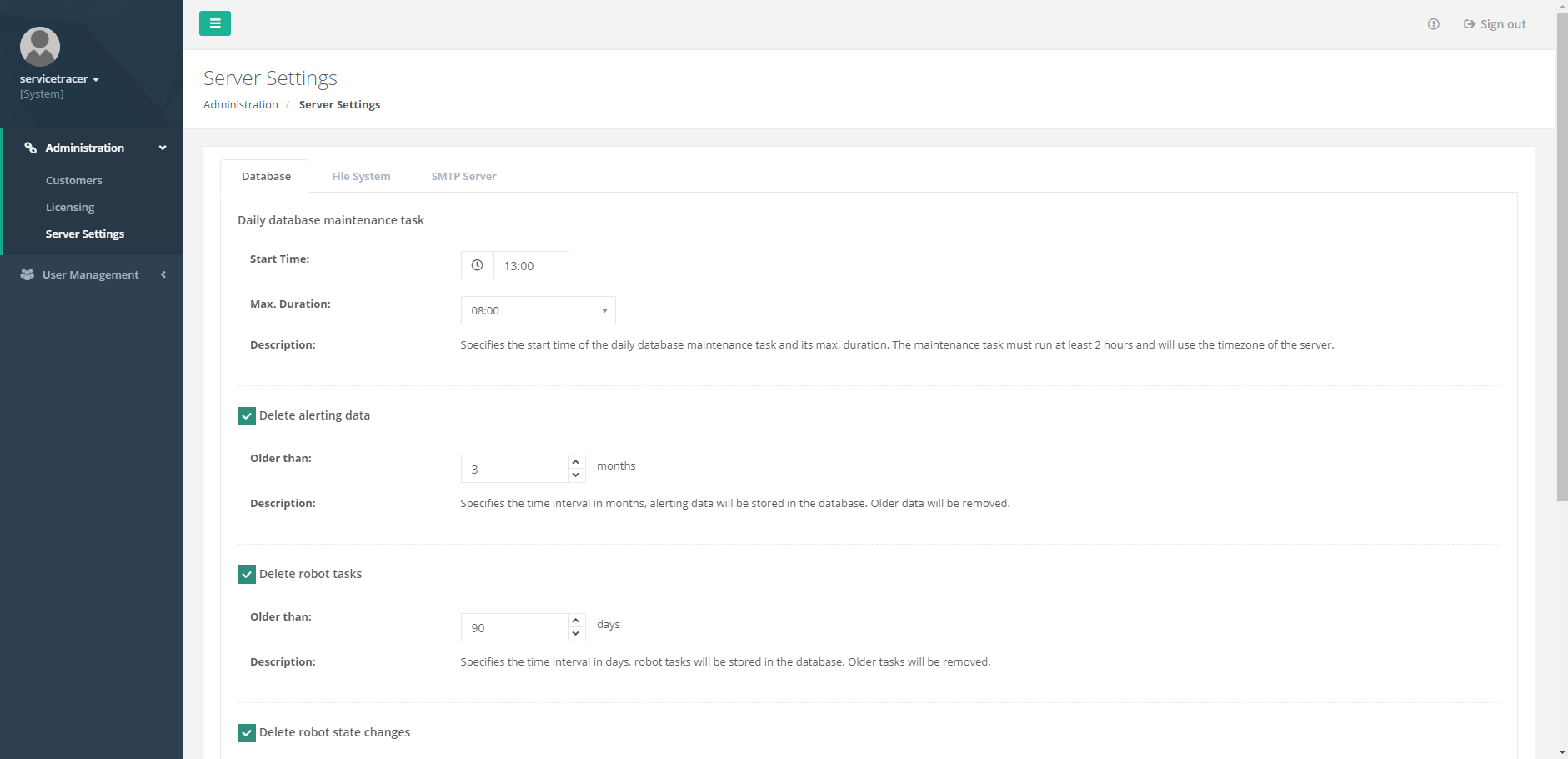Image resolution: width=1568 pixels, height=759 pixels.
Task: Click the clock icon beside Start Time
Action: pos(477,265)
